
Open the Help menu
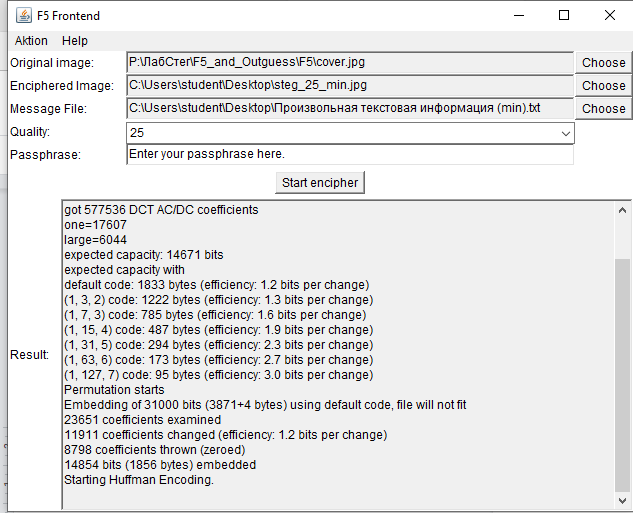click(75, 41)
